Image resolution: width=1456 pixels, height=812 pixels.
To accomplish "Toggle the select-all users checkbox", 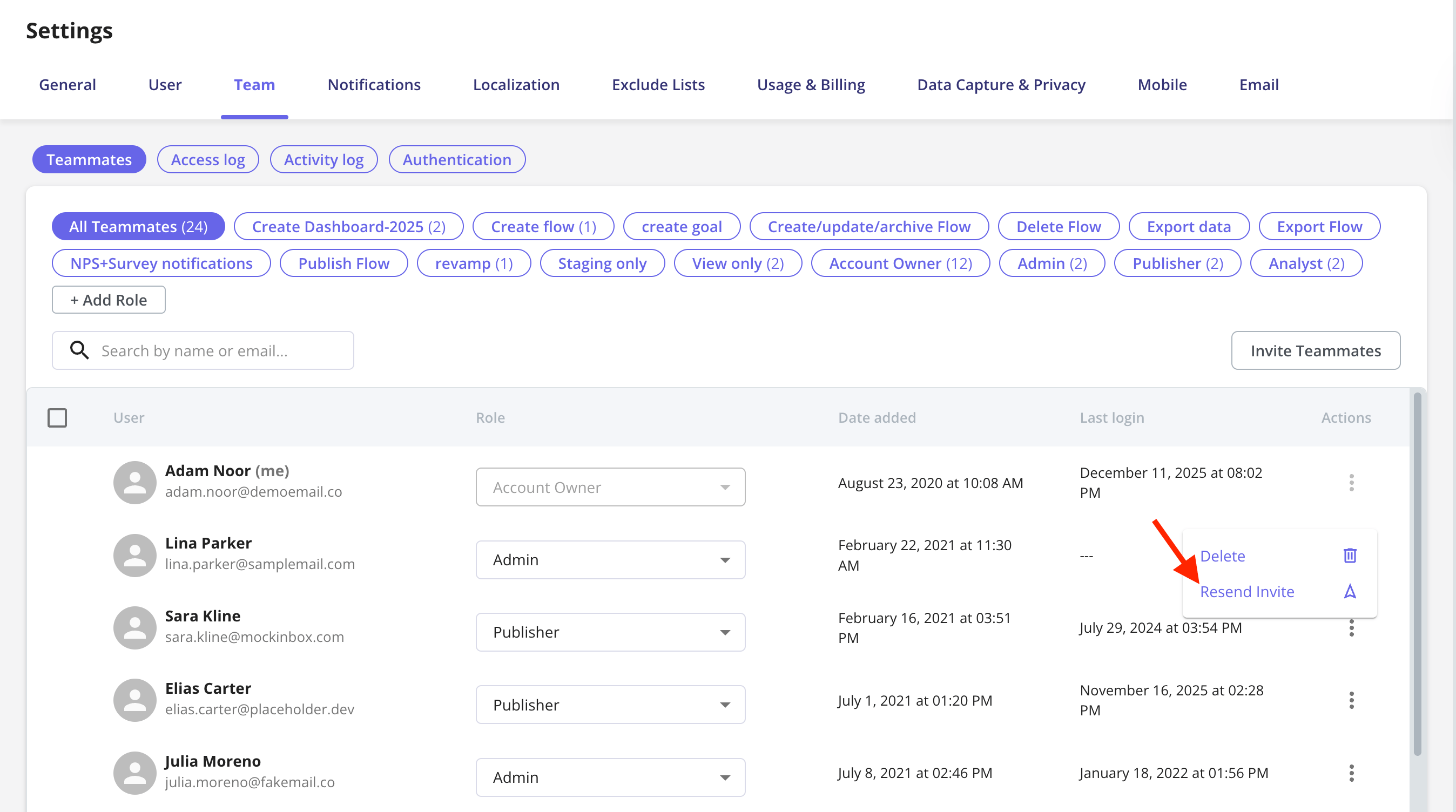I will coord(57,417).
